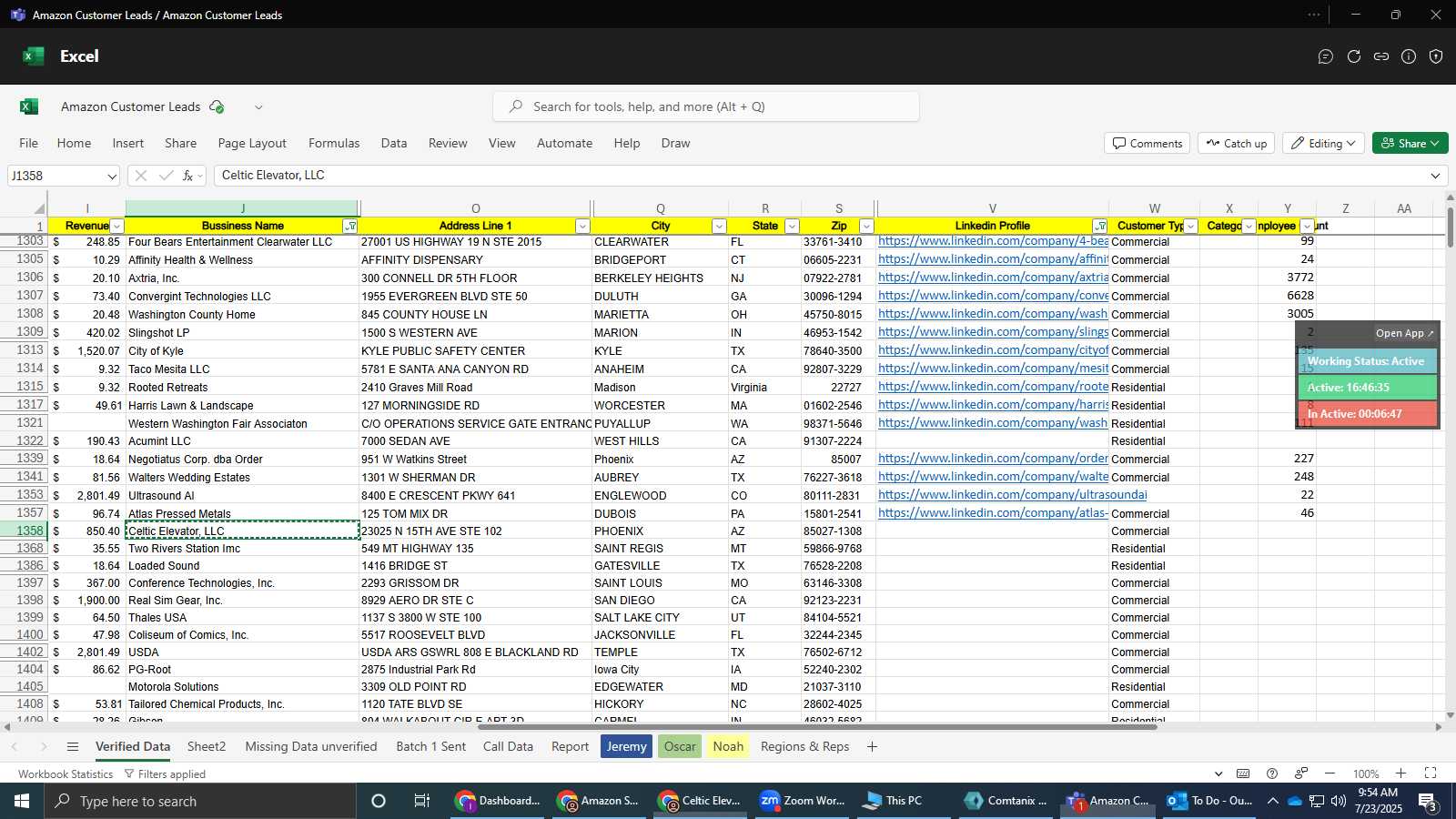This screenshot has width=1456, height=819.
Task: Open the Editing mode dropdown
Action: pyautogui.click(x=1323, y=144)
